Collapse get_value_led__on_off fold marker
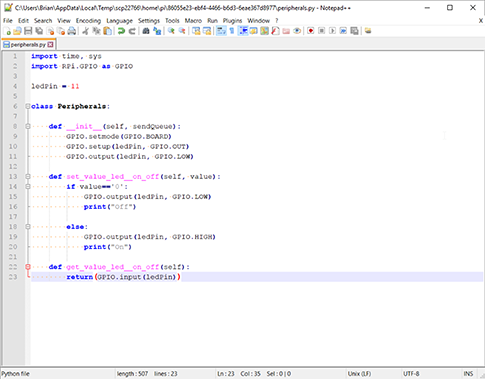The width and height of the screenshot is (485, 379). click(x=28, y=267)
